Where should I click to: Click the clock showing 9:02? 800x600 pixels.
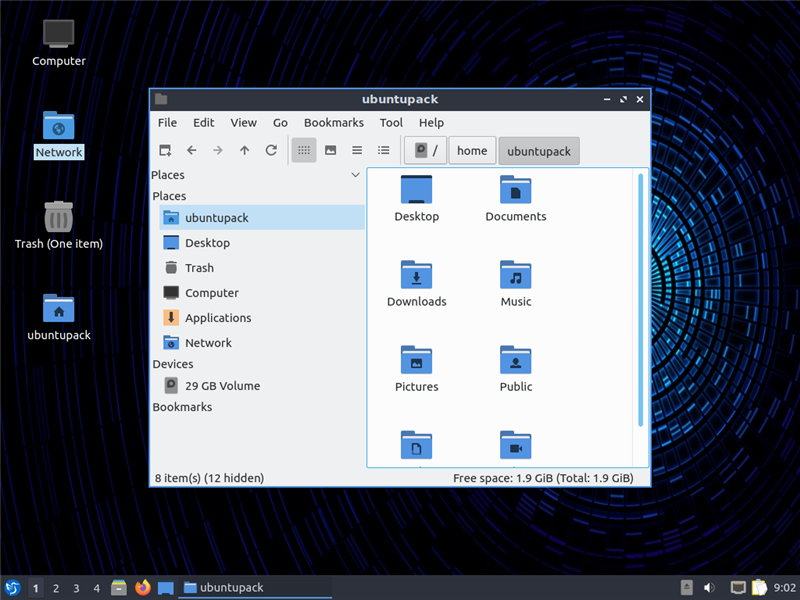784,588
